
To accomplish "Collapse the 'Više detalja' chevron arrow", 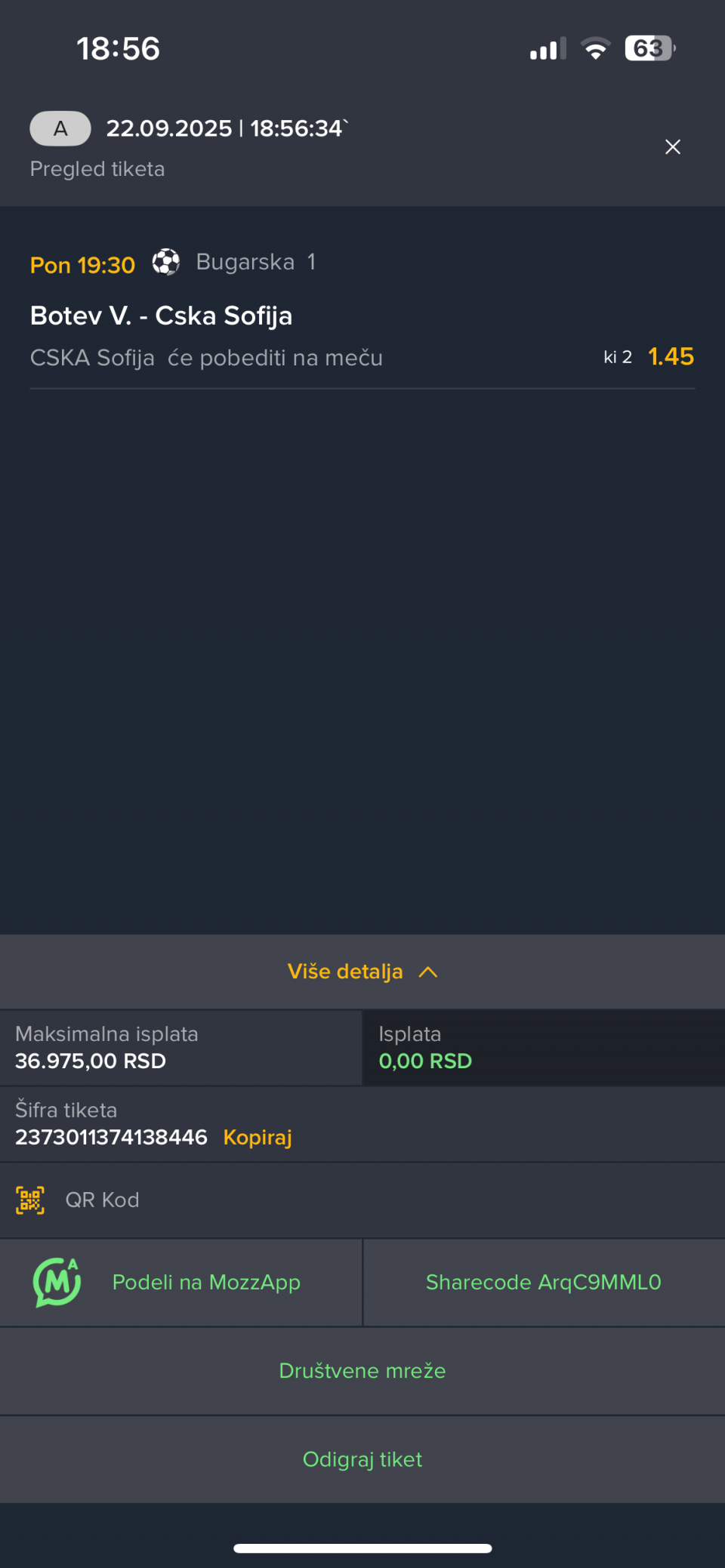I will [x=428, y=972].
